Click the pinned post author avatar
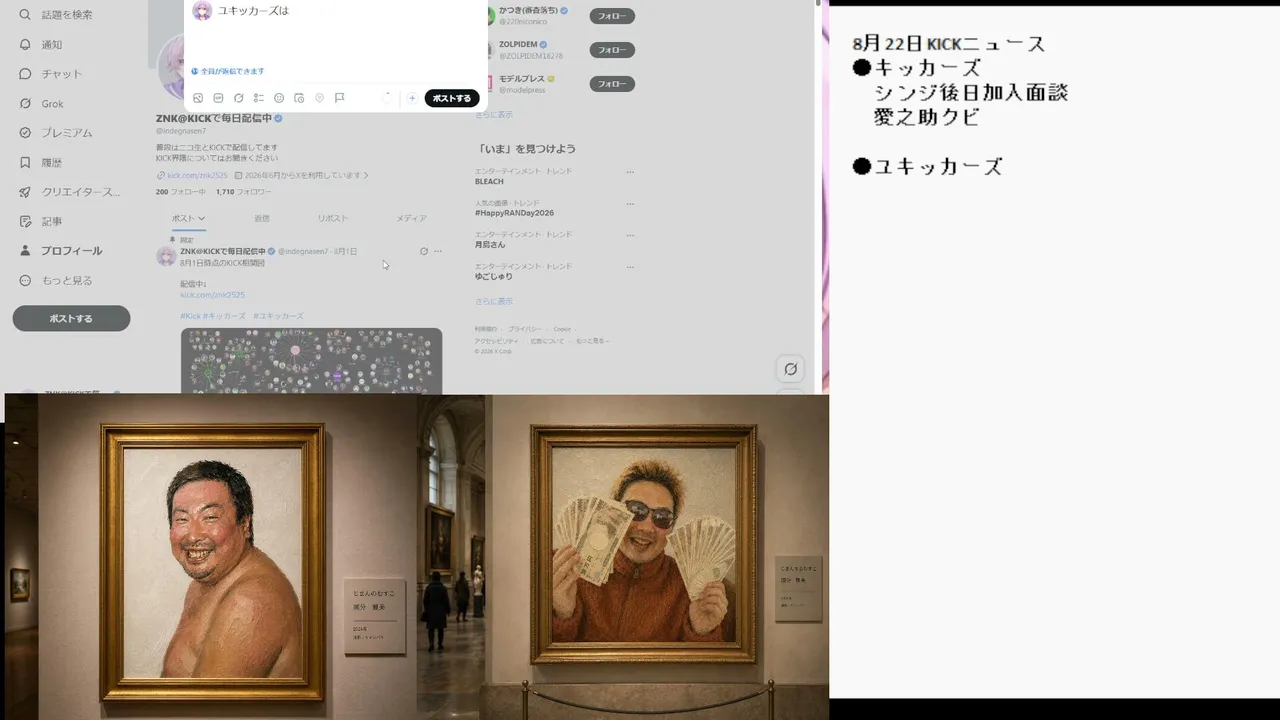This screenshot has height=720, width=1280. click(166, 257)
